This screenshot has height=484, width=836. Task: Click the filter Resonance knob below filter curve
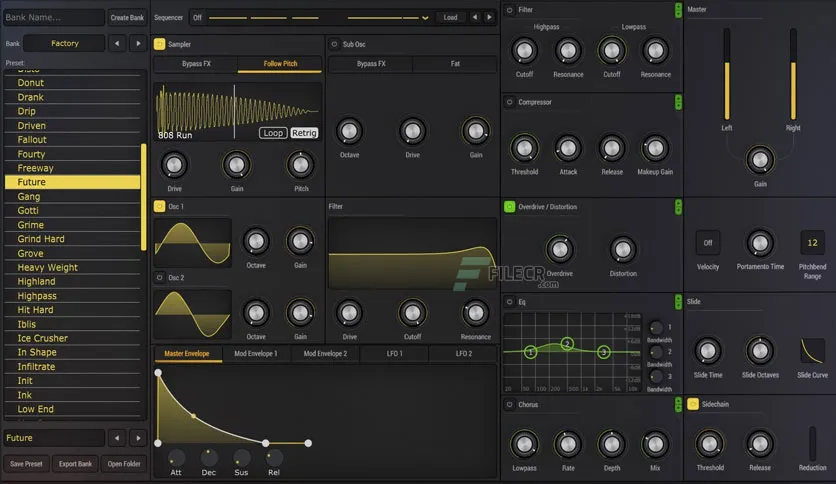pyautogui.click(x=475, y=313)
